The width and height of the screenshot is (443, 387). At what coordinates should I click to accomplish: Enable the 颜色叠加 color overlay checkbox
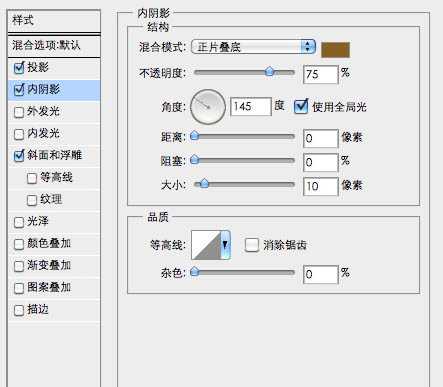(x=19, y=244)
